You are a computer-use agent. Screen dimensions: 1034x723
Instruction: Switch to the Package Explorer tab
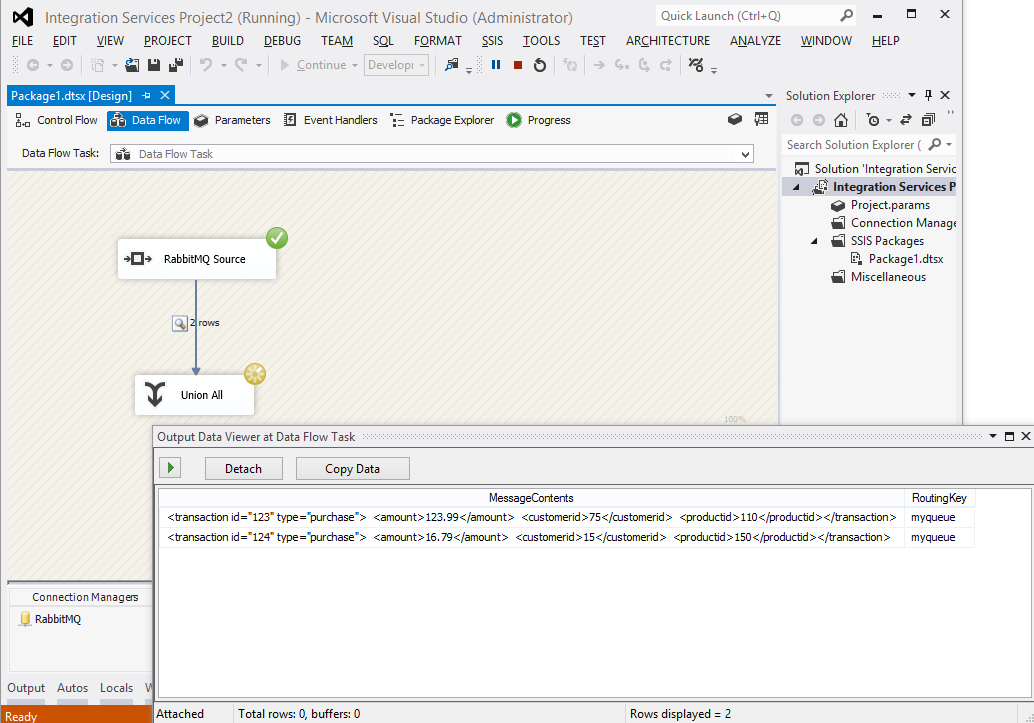pos(442,120)
